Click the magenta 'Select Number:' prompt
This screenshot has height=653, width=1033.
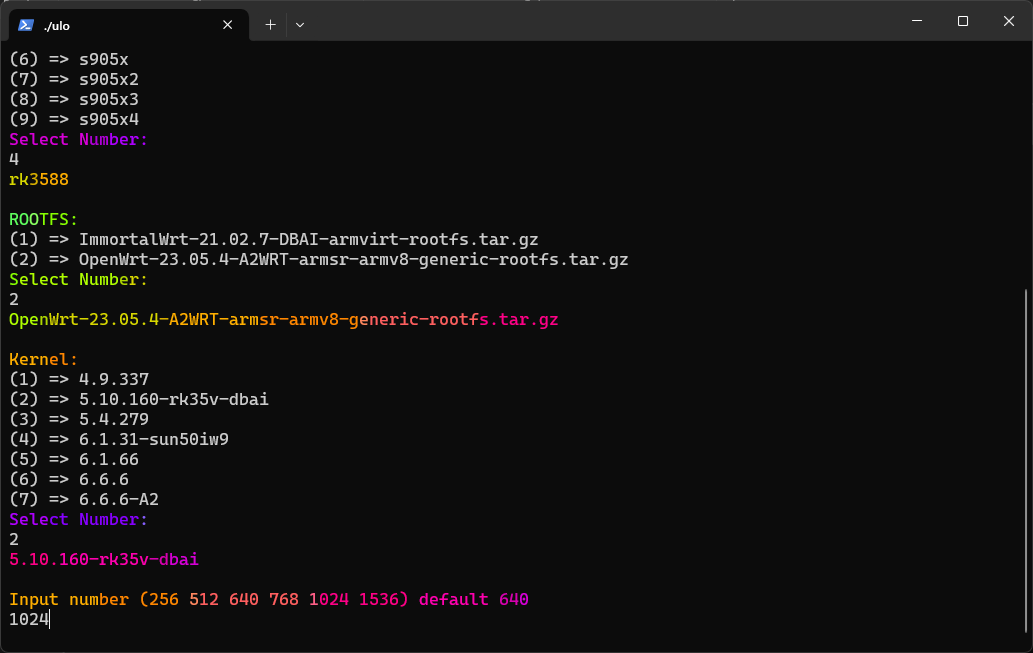pyautogui.click(x=78, y=140)
